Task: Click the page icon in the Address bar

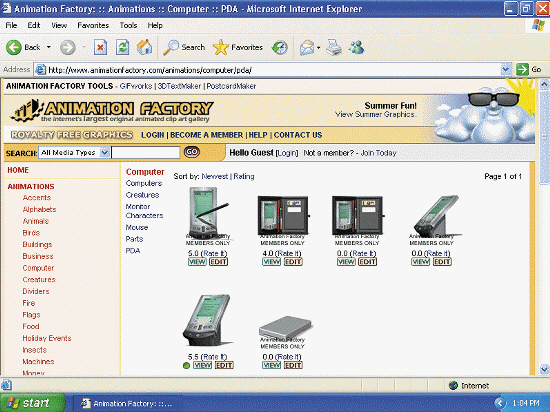Action: [x=41, y=69]
